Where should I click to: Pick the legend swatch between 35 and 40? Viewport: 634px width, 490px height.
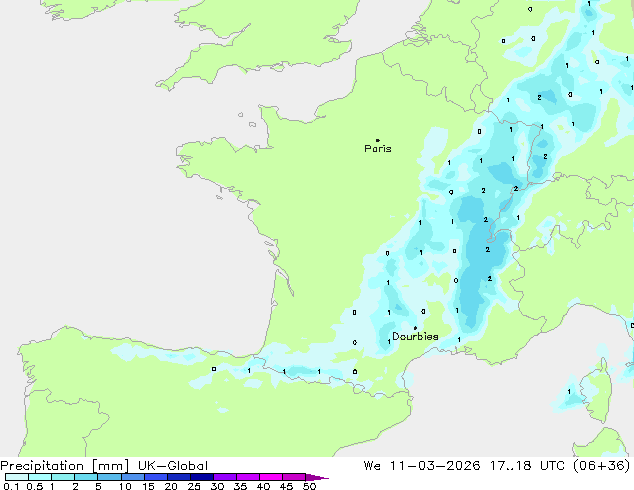tap(248, 477)
